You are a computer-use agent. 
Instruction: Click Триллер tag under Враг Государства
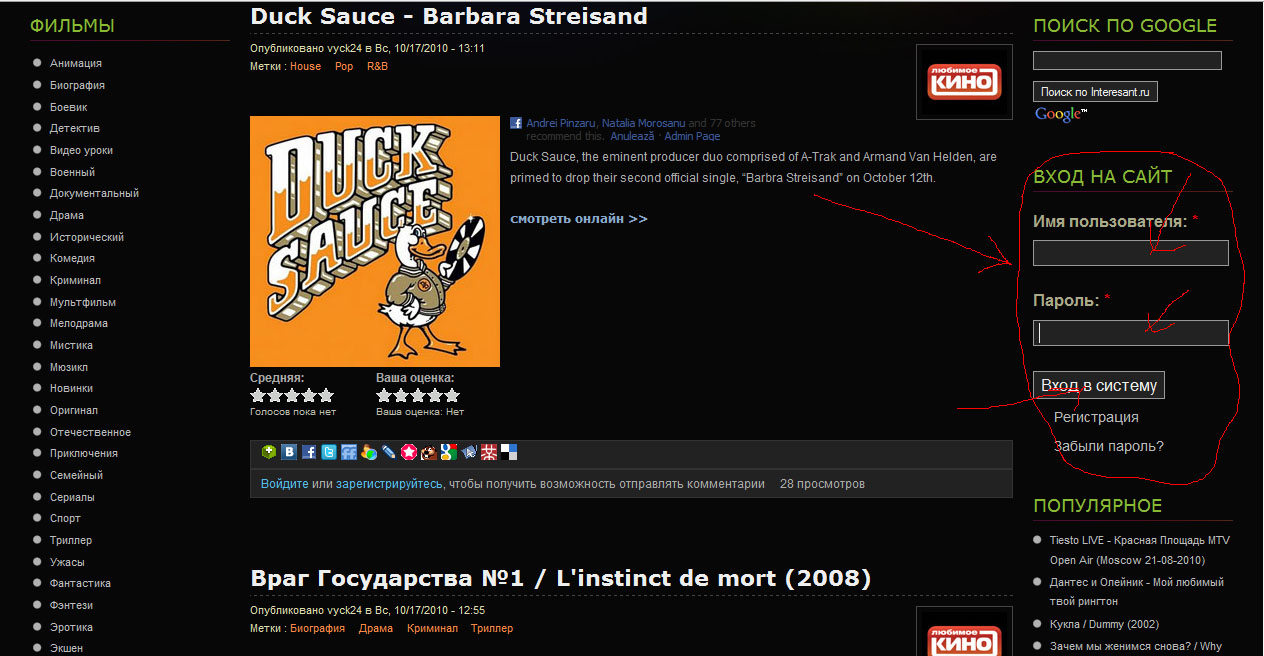492,628
